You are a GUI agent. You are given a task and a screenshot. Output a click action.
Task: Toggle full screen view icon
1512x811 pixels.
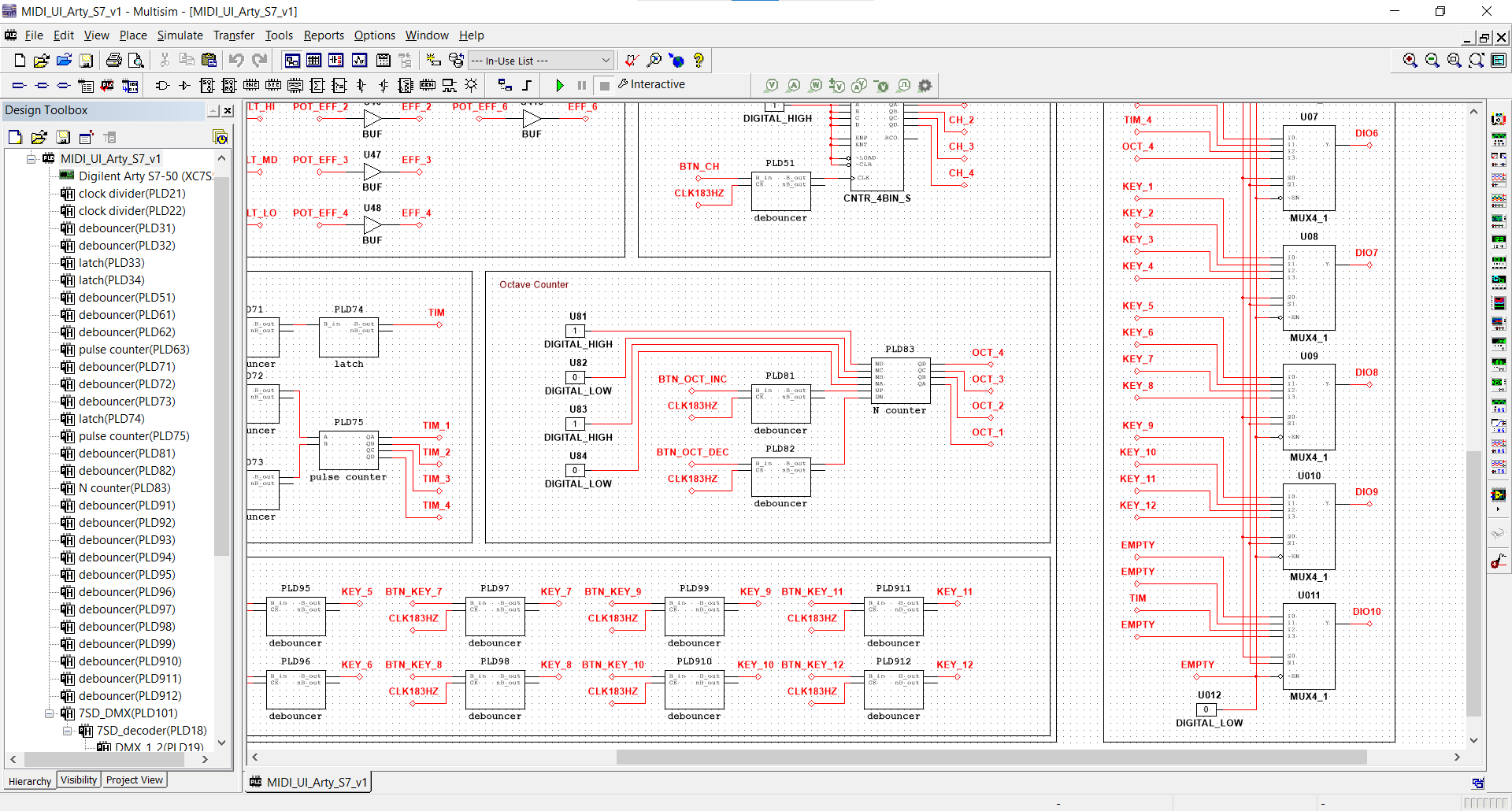click(x=1499, y=61)
